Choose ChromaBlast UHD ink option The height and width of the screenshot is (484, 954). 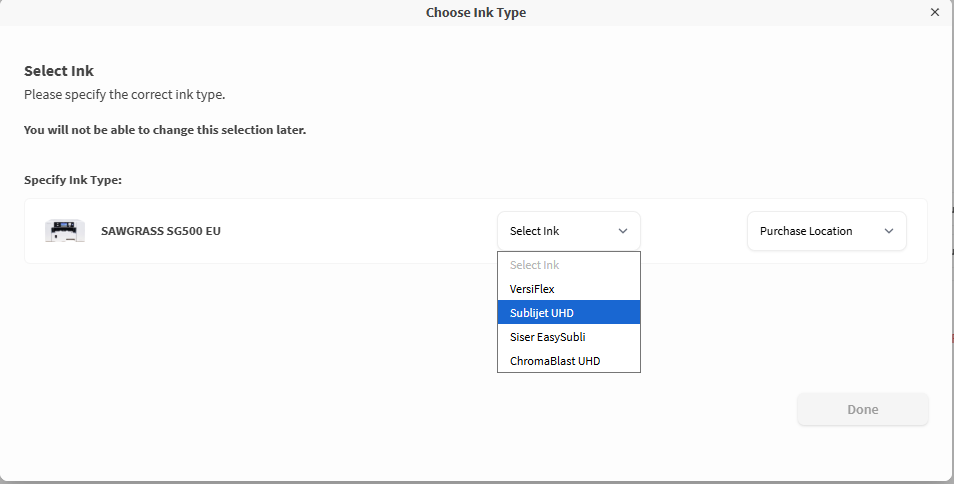click(x=569, y=361)
